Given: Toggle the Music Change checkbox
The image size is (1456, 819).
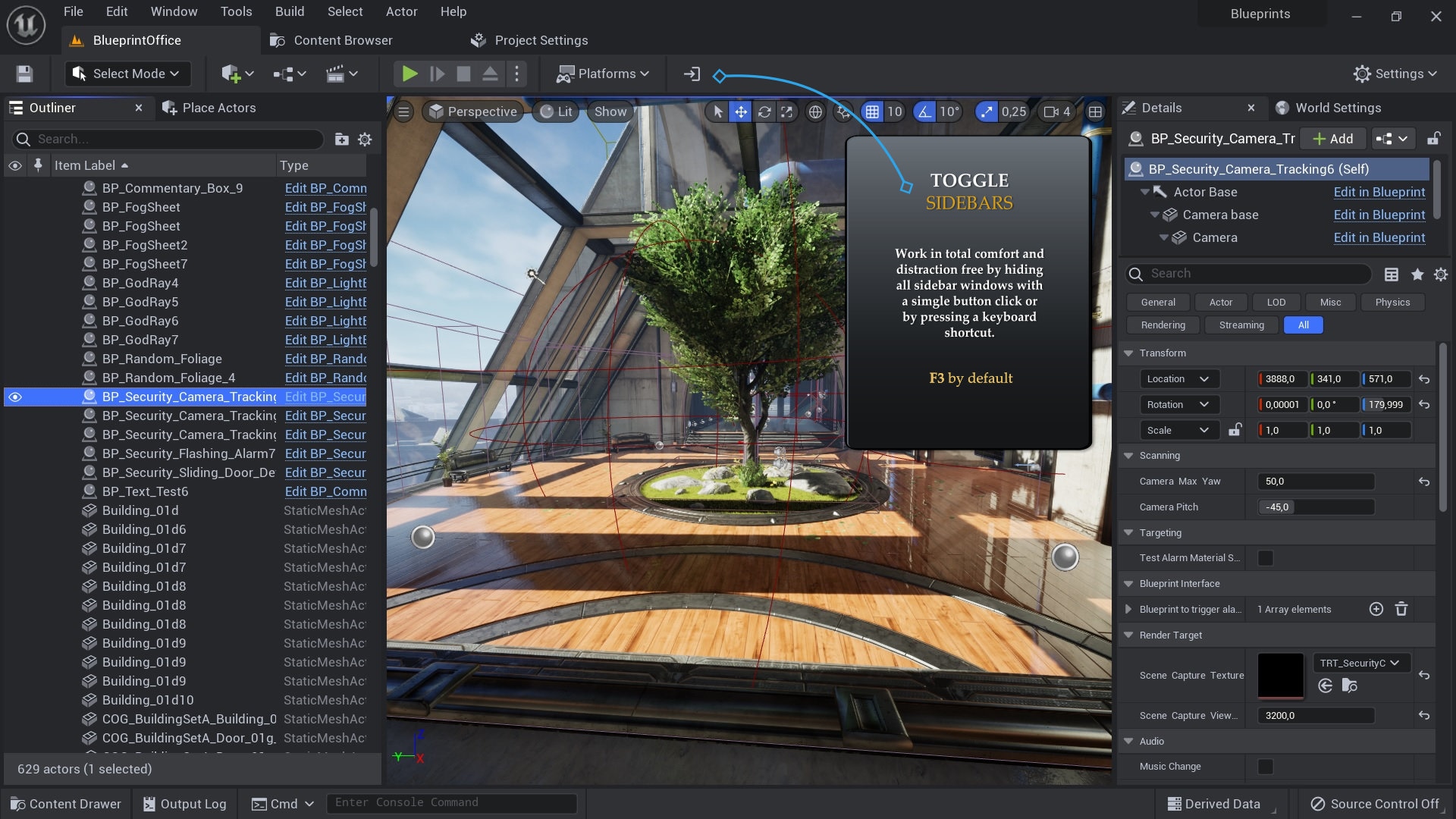Looking at the screenshot, I should tap(1263, 767).
